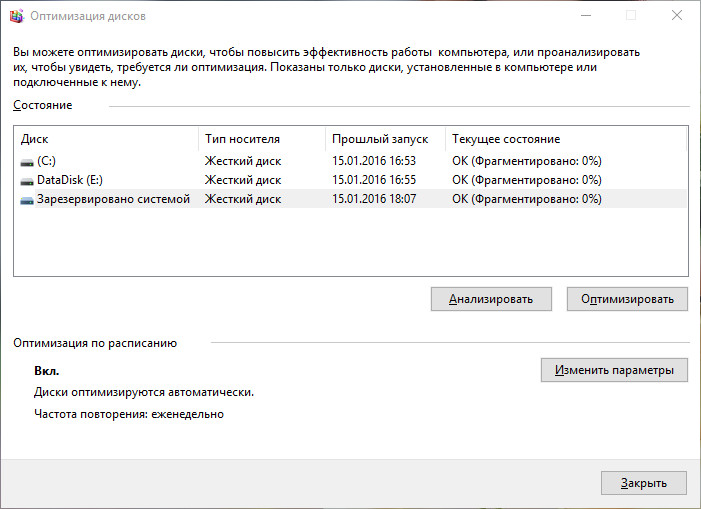Click last run time 15.01.2016 16:55
Viewport: 701px width, 509px height.
coord(374,180)
